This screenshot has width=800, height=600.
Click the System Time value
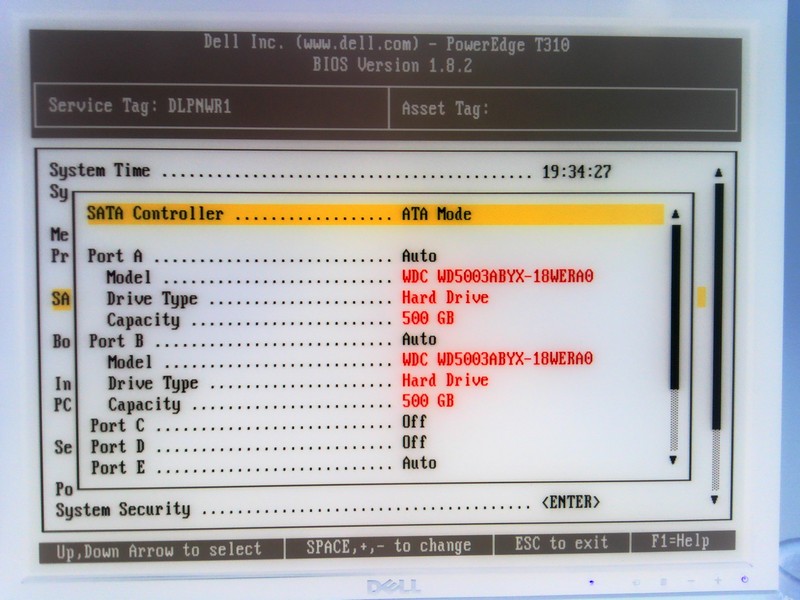click(x=576, y=172)
